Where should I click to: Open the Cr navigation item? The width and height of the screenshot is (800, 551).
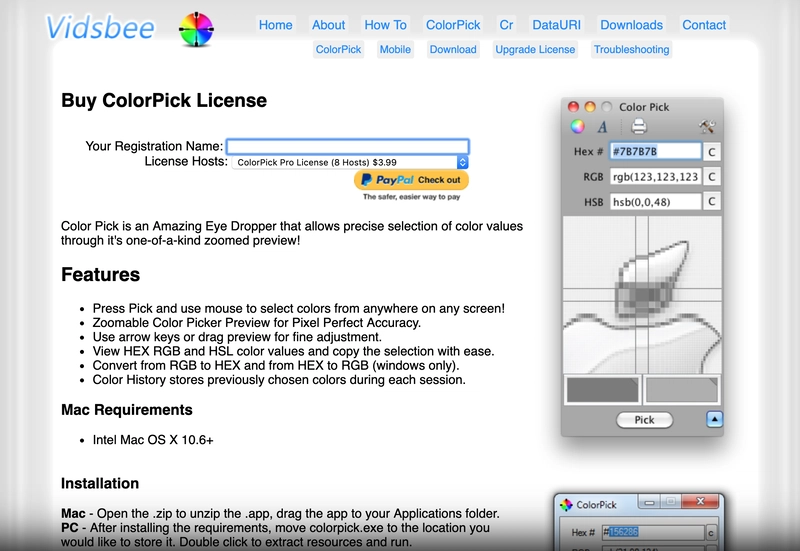tap(506, 25)
